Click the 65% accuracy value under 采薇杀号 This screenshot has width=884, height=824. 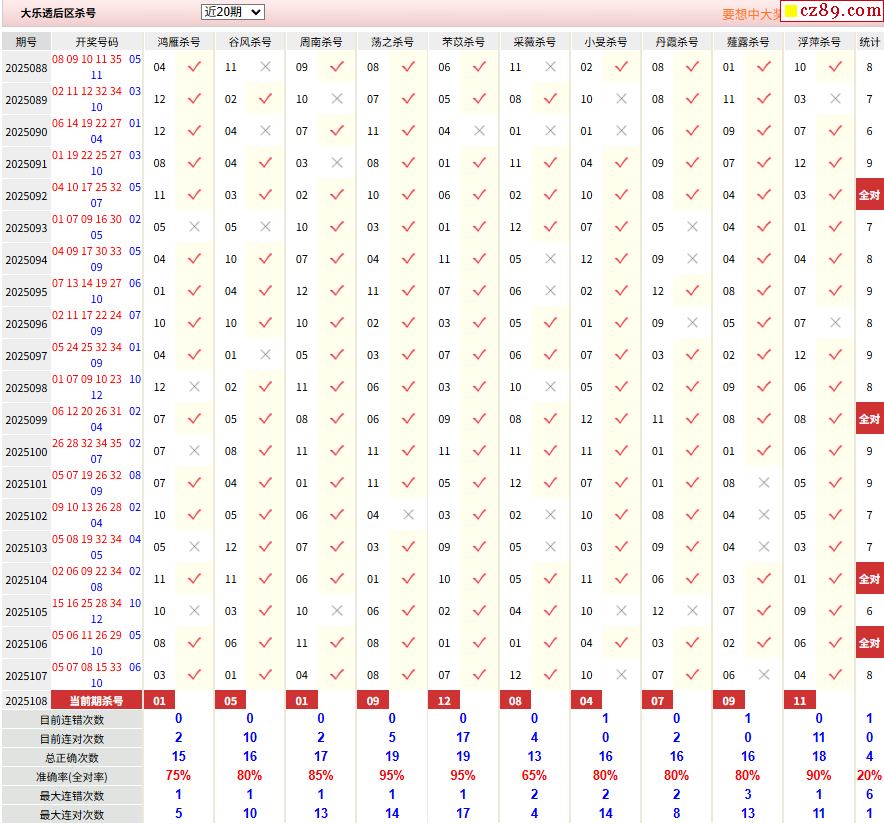[x=534, y=776]
